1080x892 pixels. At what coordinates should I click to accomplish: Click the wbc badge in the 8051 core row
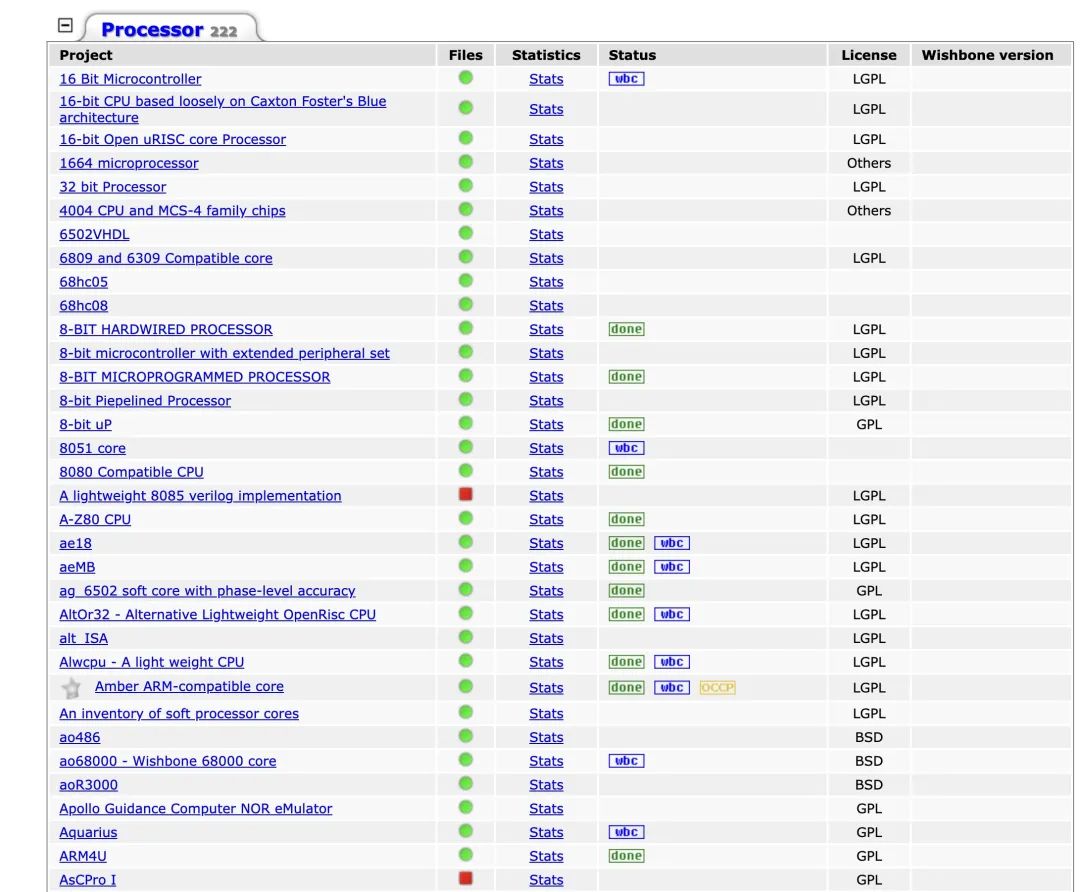pos(626,448)
